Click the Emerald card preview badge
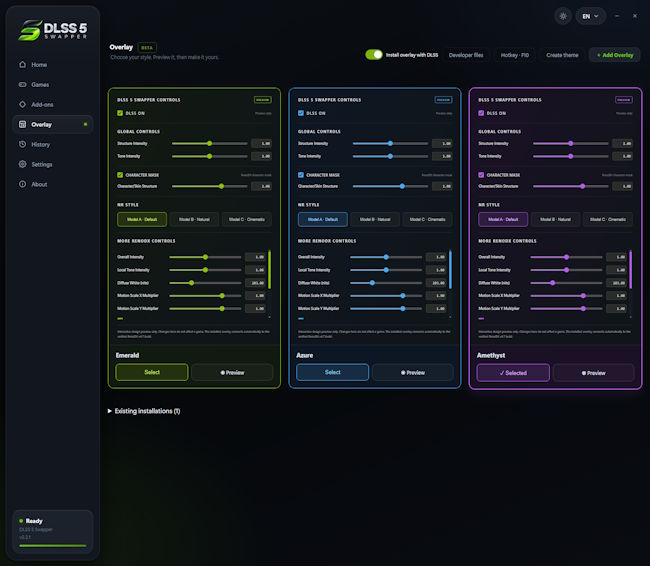 click(262, 100)
